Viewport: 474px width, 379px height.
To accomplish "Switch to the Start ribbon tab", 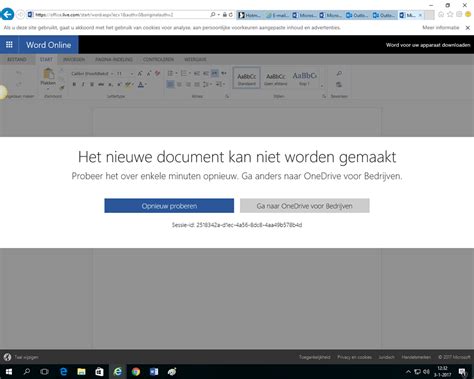I will tap(46, 59).
